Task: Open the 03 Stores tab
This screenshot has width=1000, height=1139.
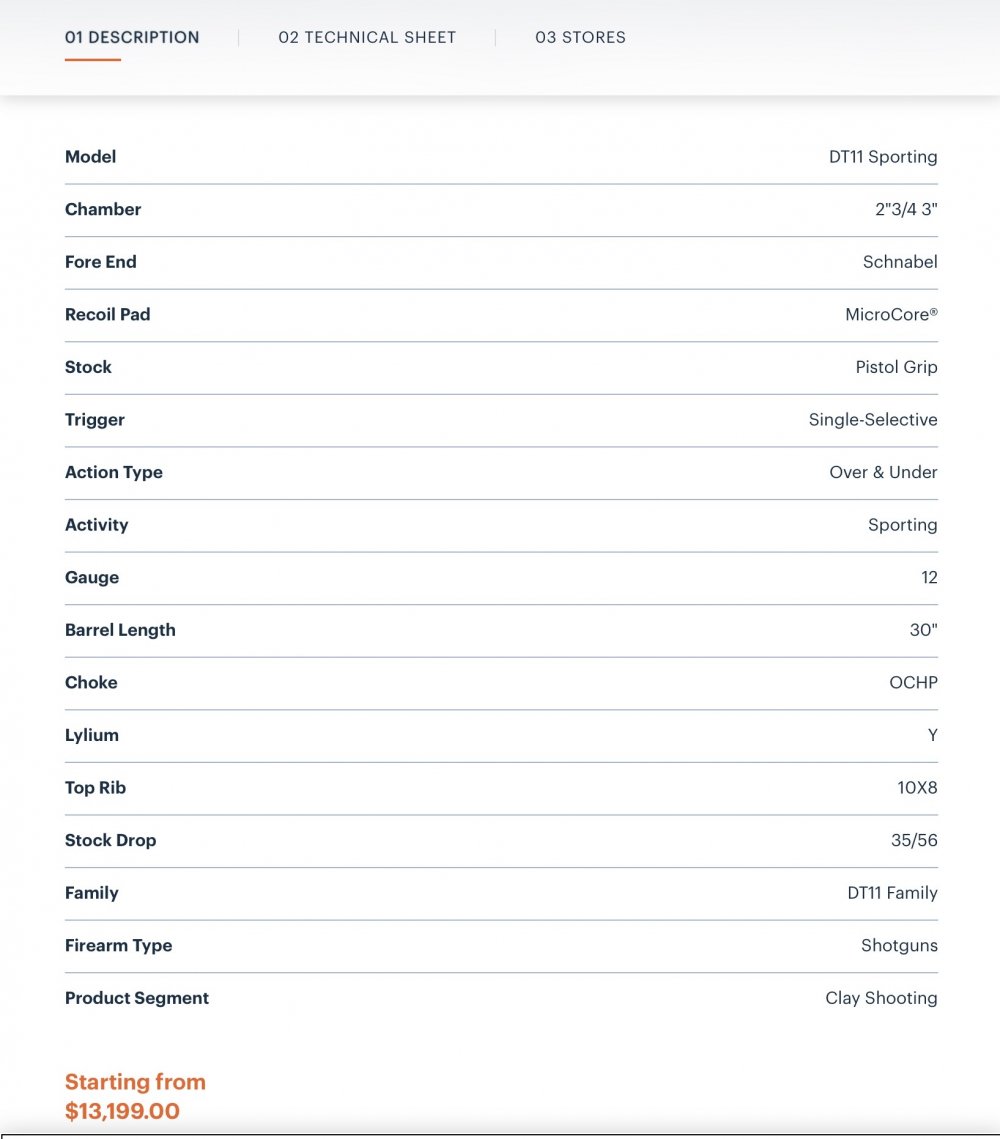Action: coord(580,37)
